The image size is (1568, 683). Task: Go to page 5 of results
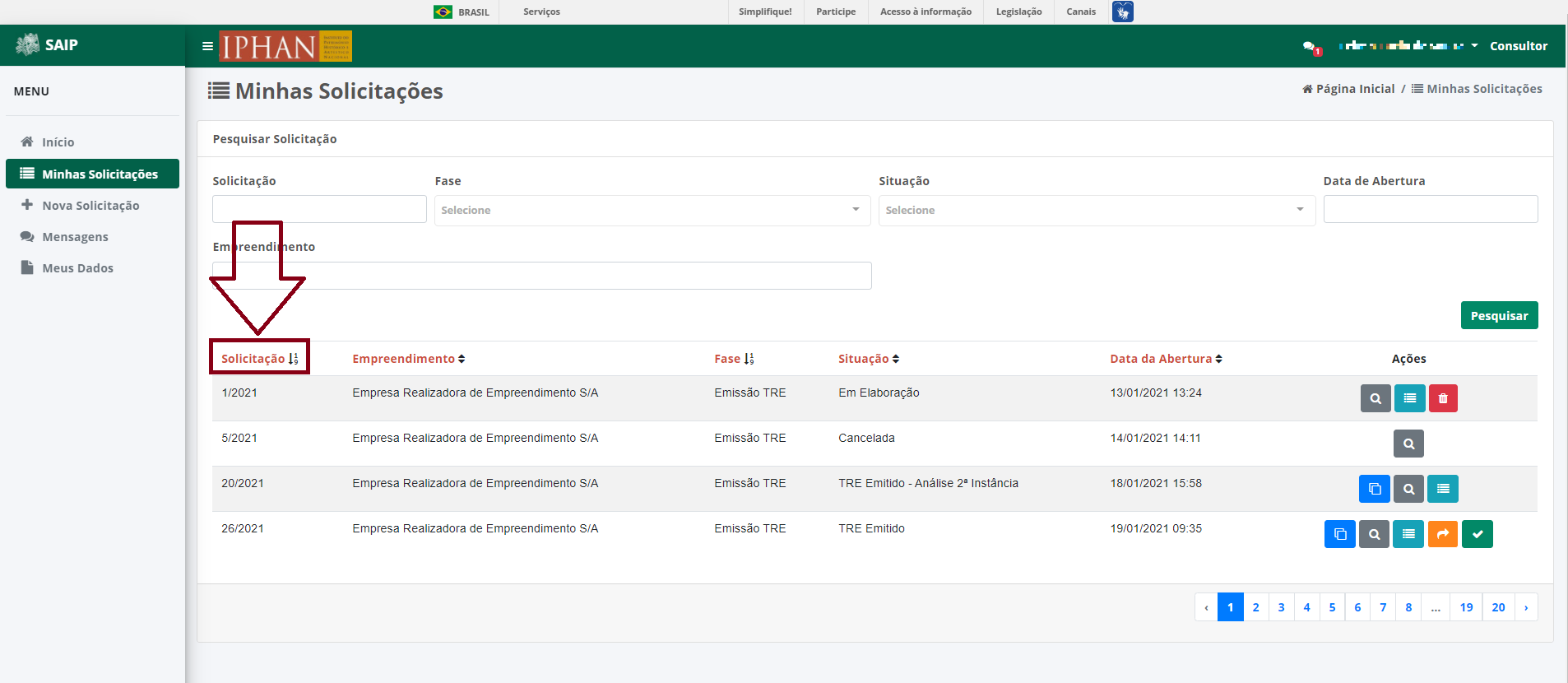[x=1332, y=607]
